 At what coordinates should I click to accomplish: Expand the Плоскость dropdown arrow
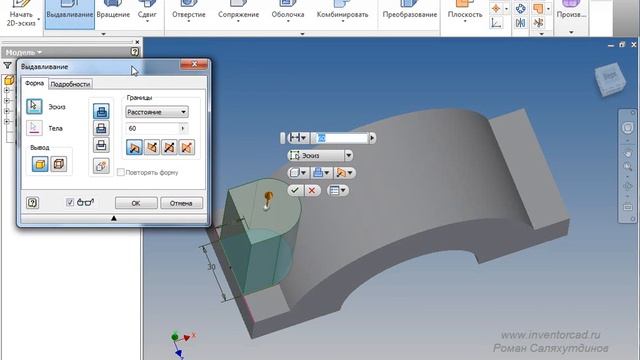tap(465, 22)
